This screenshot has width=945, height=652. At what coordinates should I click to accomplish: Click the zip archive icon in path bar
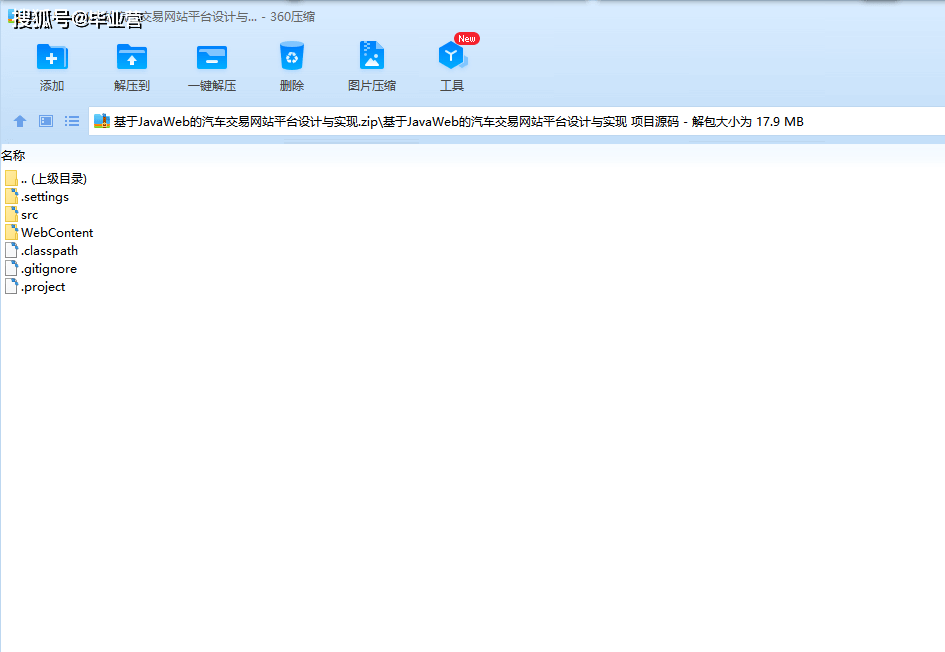[101, 122]
